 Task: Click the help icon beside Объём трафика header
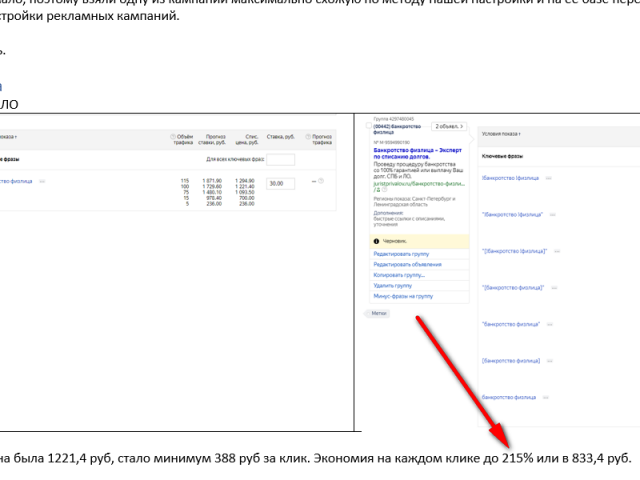(x=173, y=137)
